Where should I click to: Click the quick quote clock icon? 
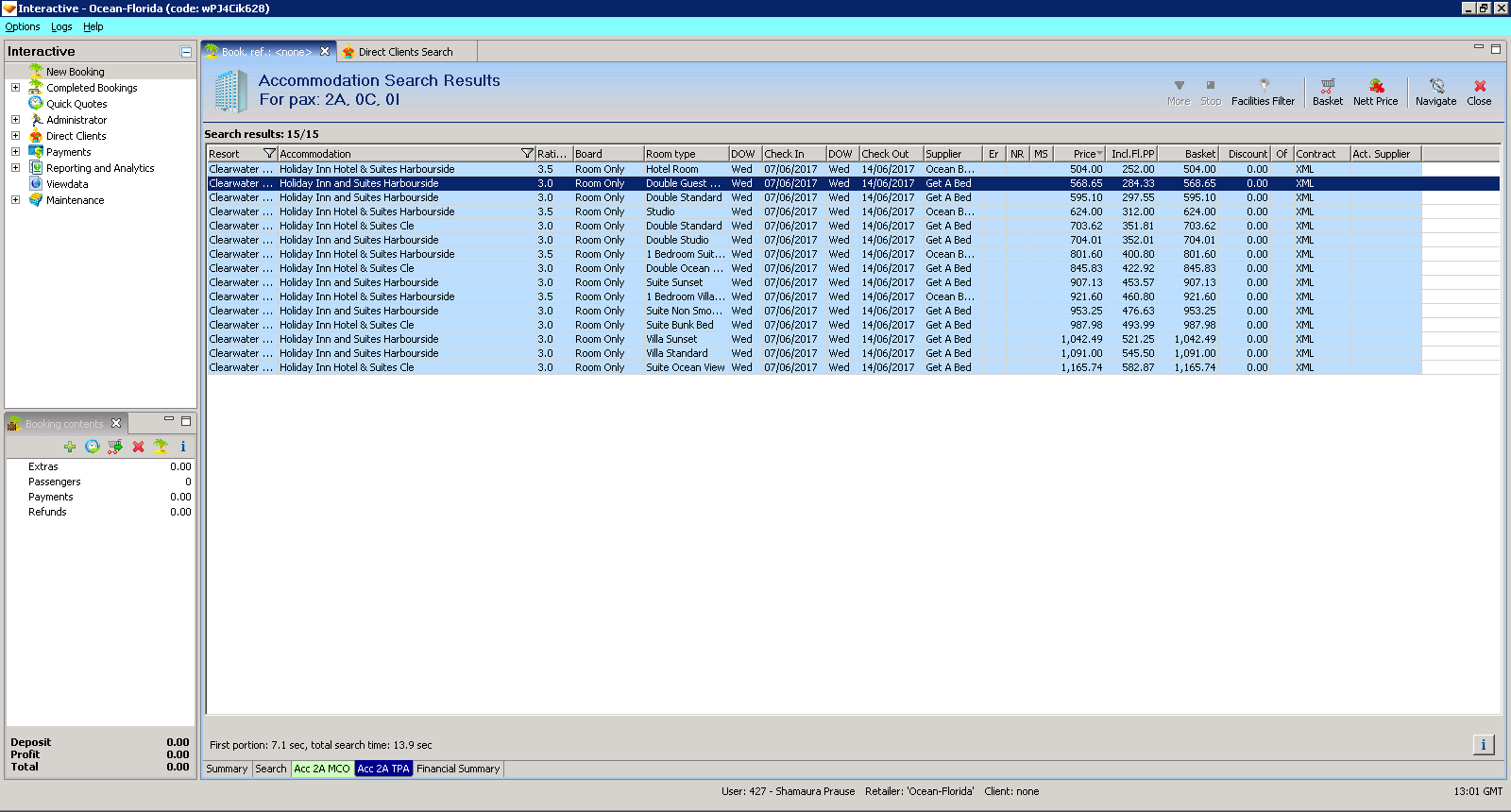[93, 447]
